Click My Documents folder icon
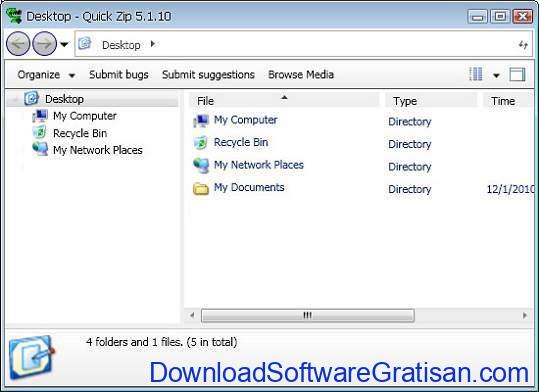This screenshot has width=539, height=392. click(x=201, y=188)
